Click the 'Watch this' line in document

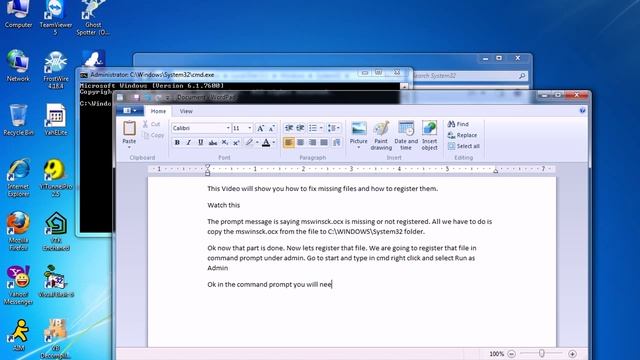click(x=224, y=205)
